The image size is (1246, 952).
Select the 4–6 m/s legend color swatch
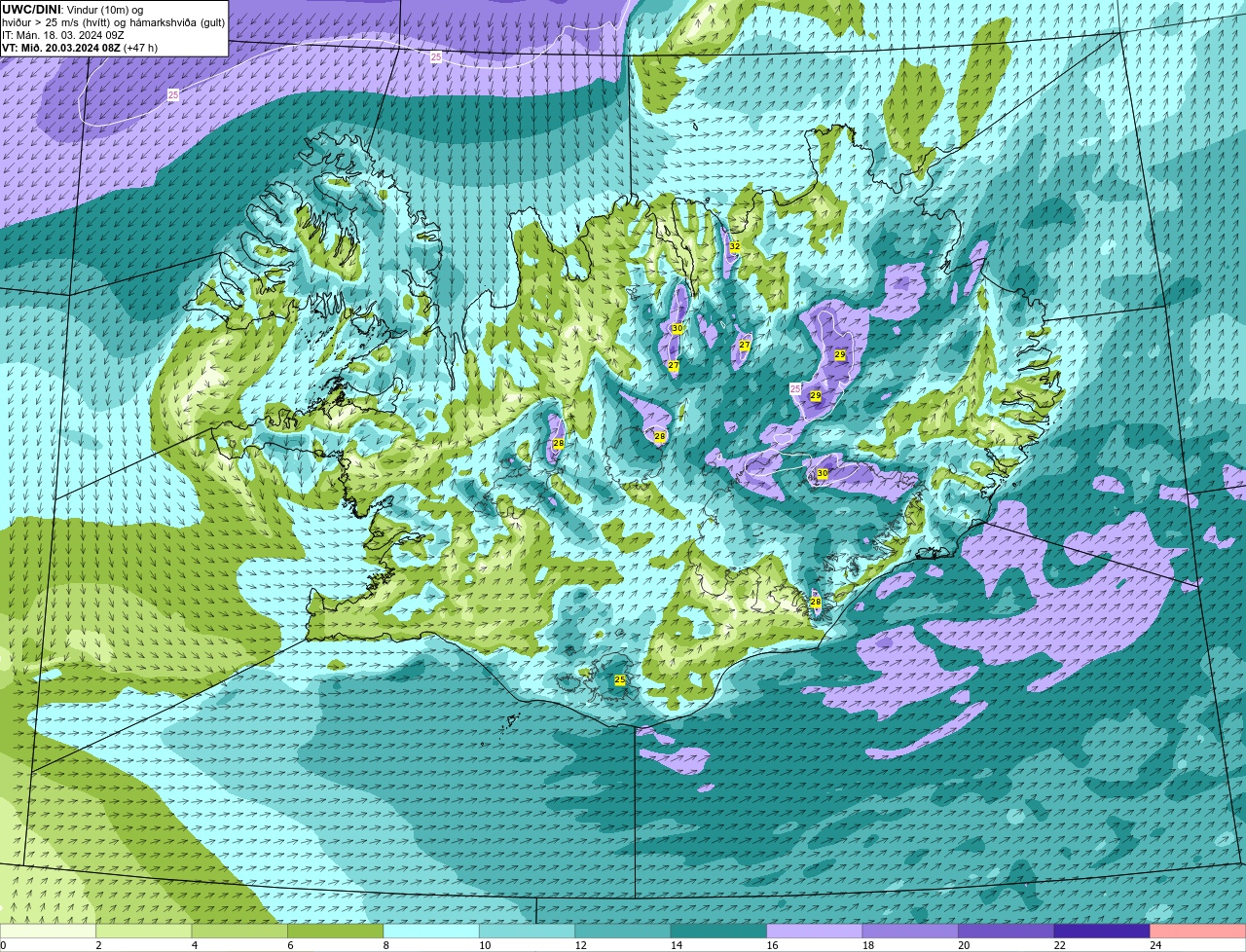click(240, 931)
